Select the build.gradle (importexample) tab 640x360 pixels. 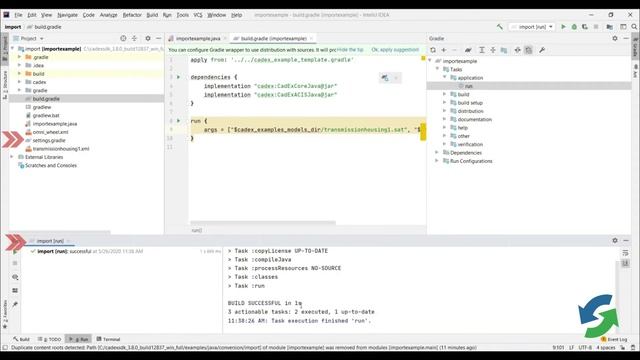273,38
